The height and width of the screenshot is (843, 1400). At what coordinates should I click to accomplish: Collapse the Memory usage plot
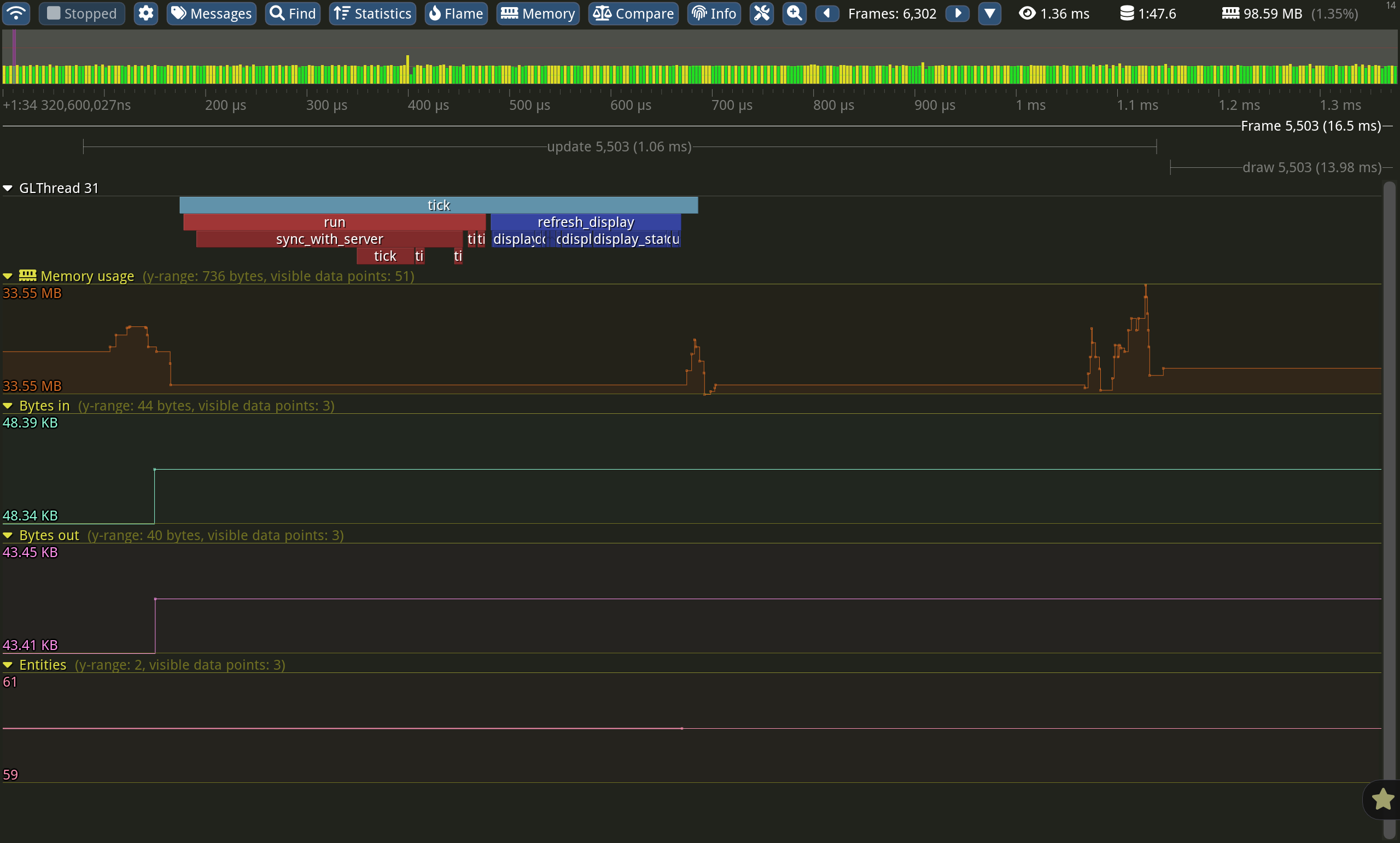[8, 276]
